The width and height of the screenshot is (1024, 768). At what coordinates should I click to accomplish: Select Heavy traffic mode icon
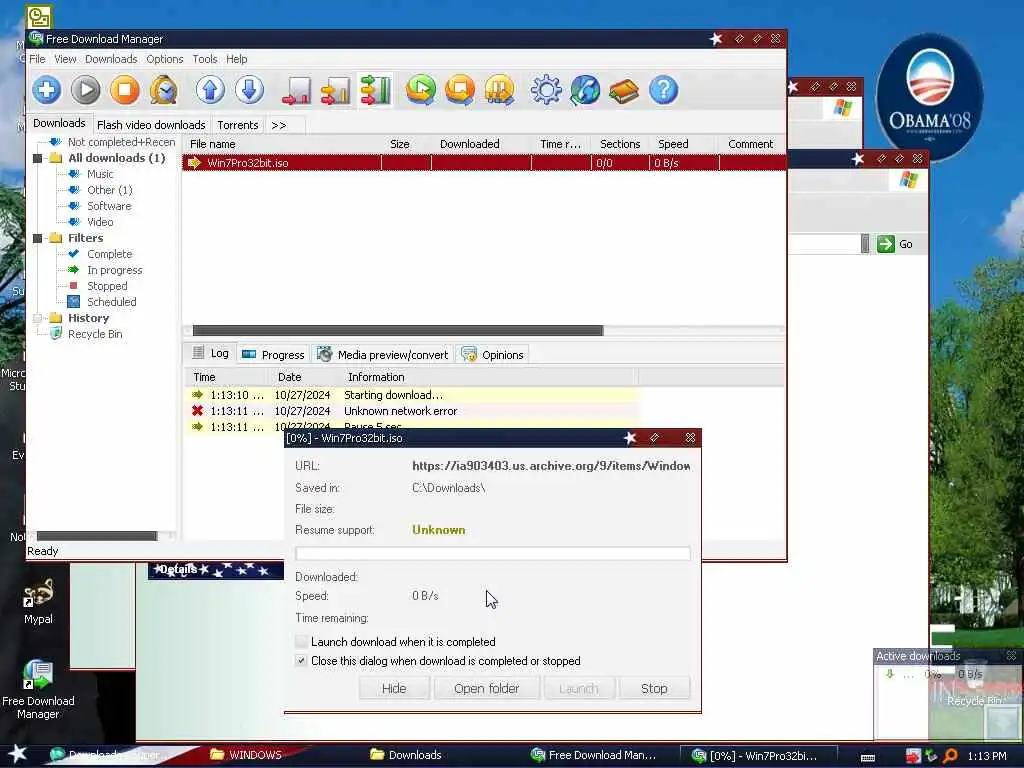[x=376, y=90]
